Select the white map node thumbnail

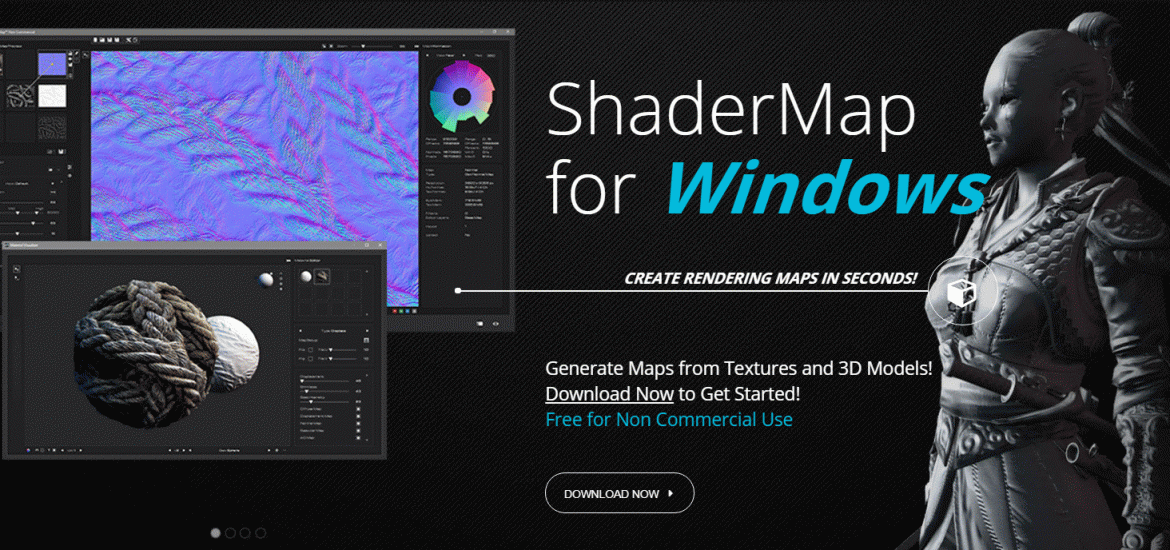pos(52,95)
